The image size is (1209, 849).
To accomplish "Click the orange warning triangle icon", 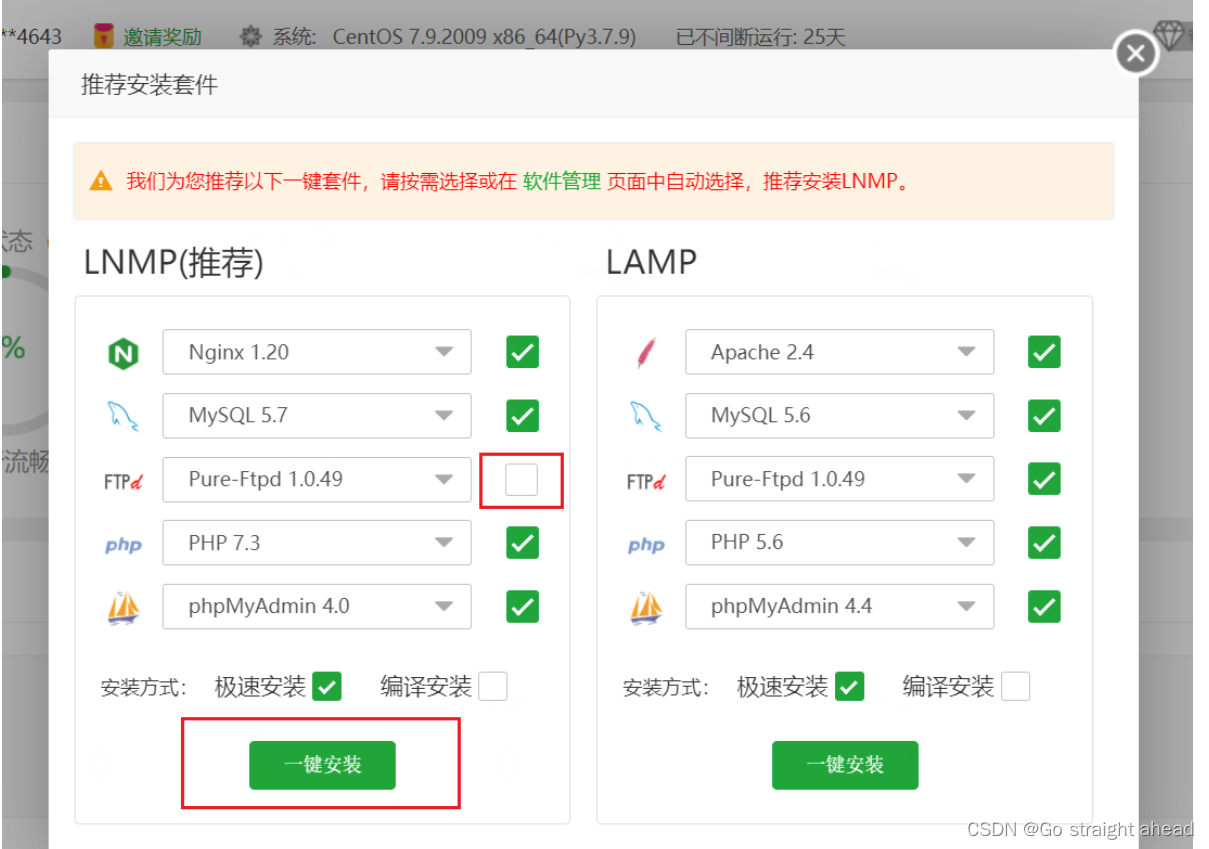I will pos(101,181).
